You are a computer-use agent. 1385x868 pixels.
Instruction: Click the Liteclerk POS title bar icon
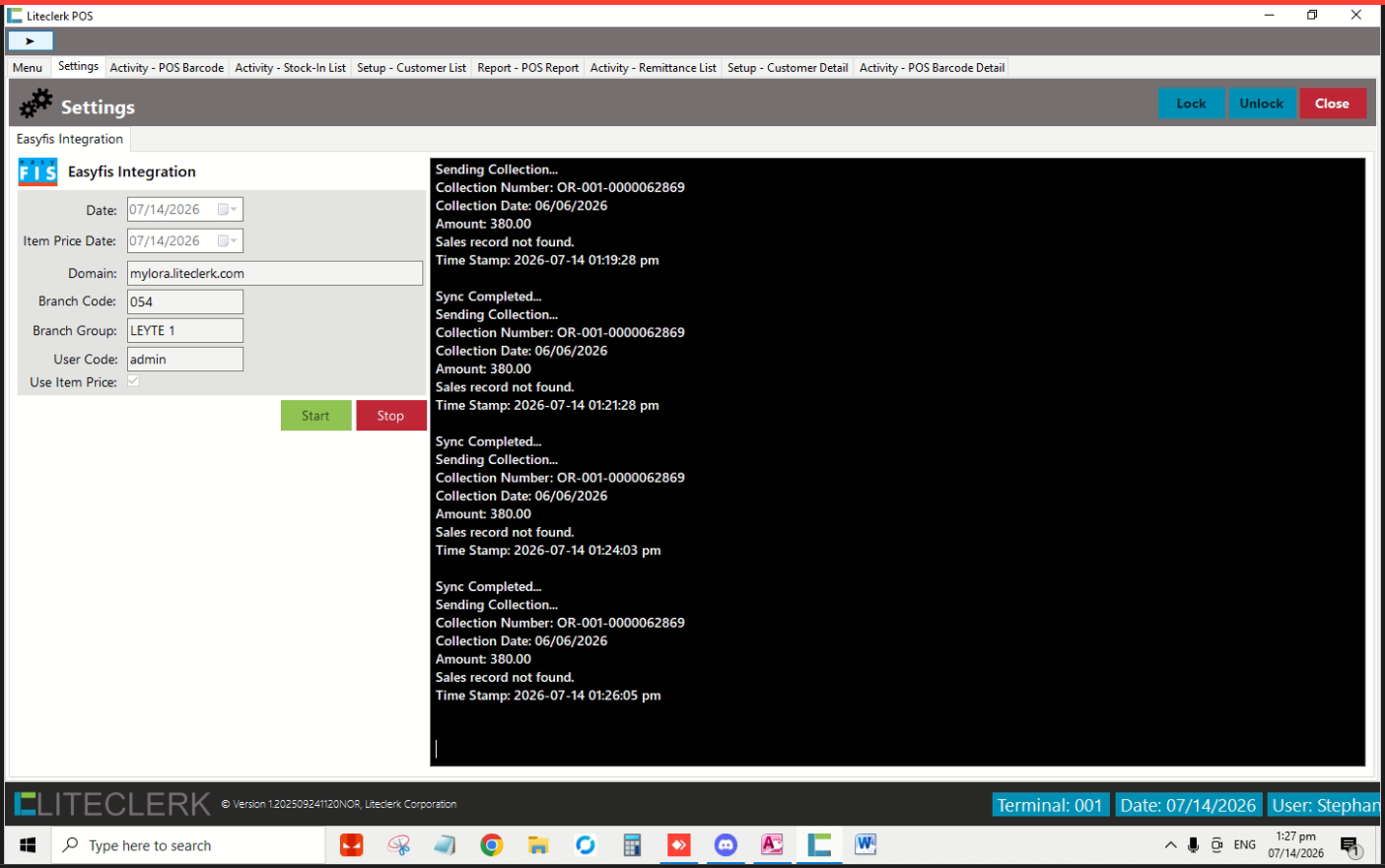click(x=15, y=16)
